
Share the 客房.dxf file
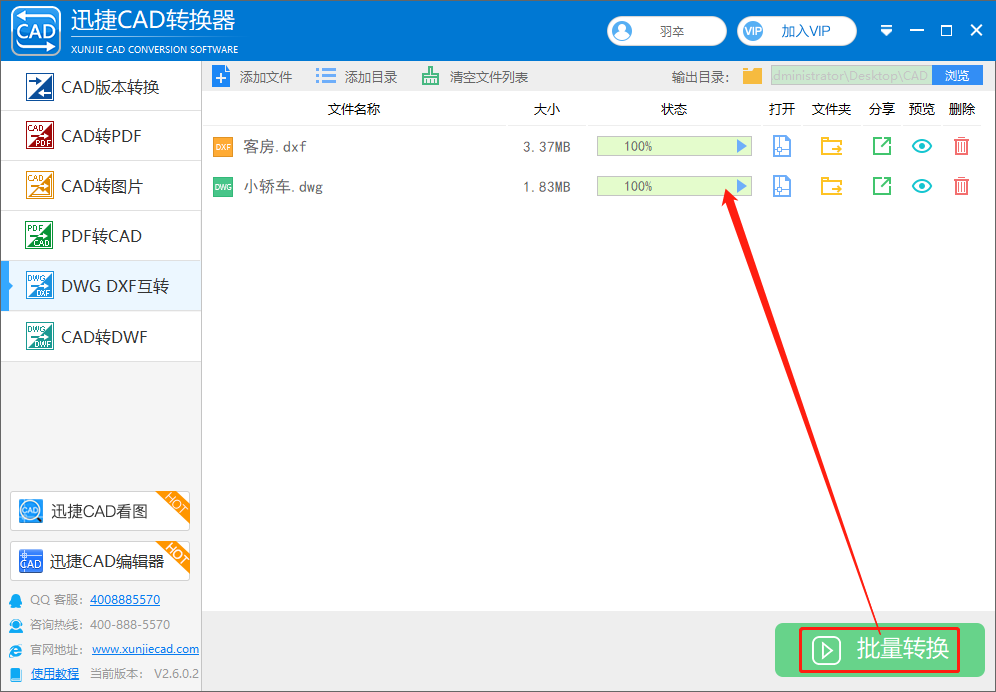tap(882, 146)
